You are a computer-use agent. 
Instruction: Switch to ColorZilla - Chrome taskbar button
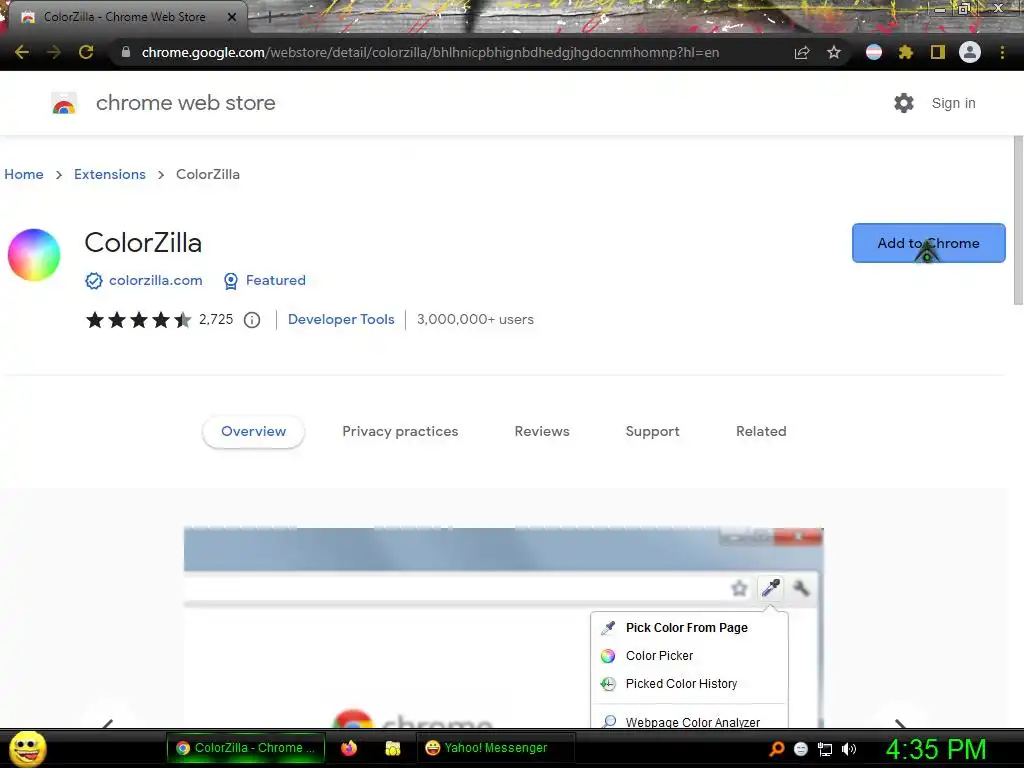coord(246,748)
